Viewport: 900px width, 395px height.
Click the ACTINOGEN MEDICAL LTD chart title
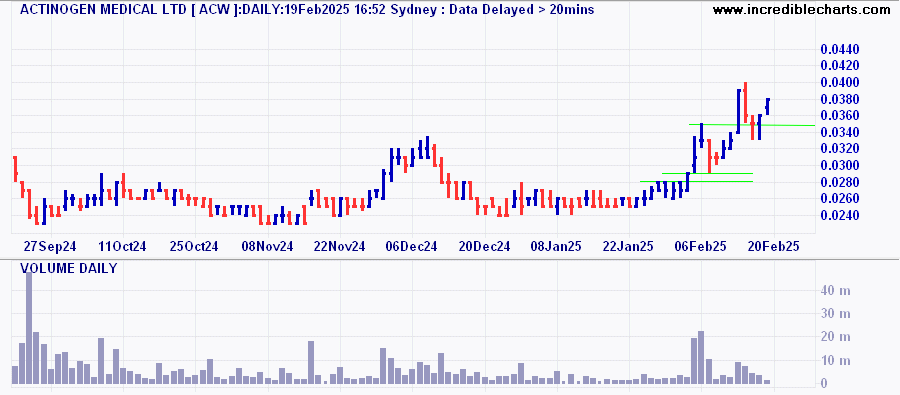(307, 9)
